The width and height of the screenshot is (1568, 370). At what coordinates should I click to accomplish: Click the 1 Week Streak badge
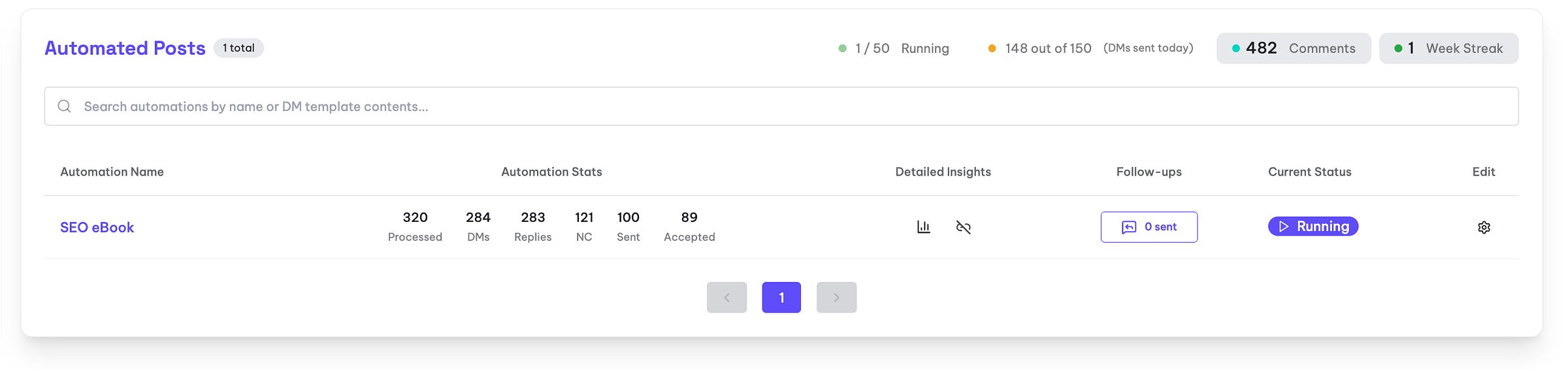click(x=1448, y=48)
